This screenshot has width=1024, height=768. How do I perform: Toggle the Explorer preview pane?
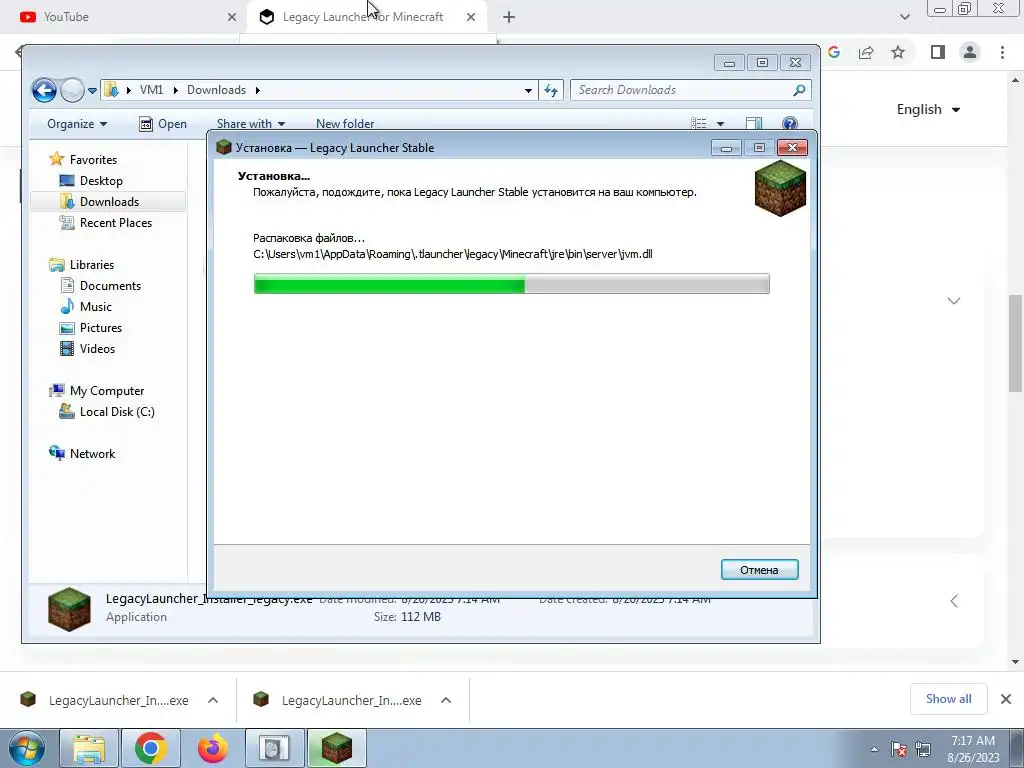point(754,123)
